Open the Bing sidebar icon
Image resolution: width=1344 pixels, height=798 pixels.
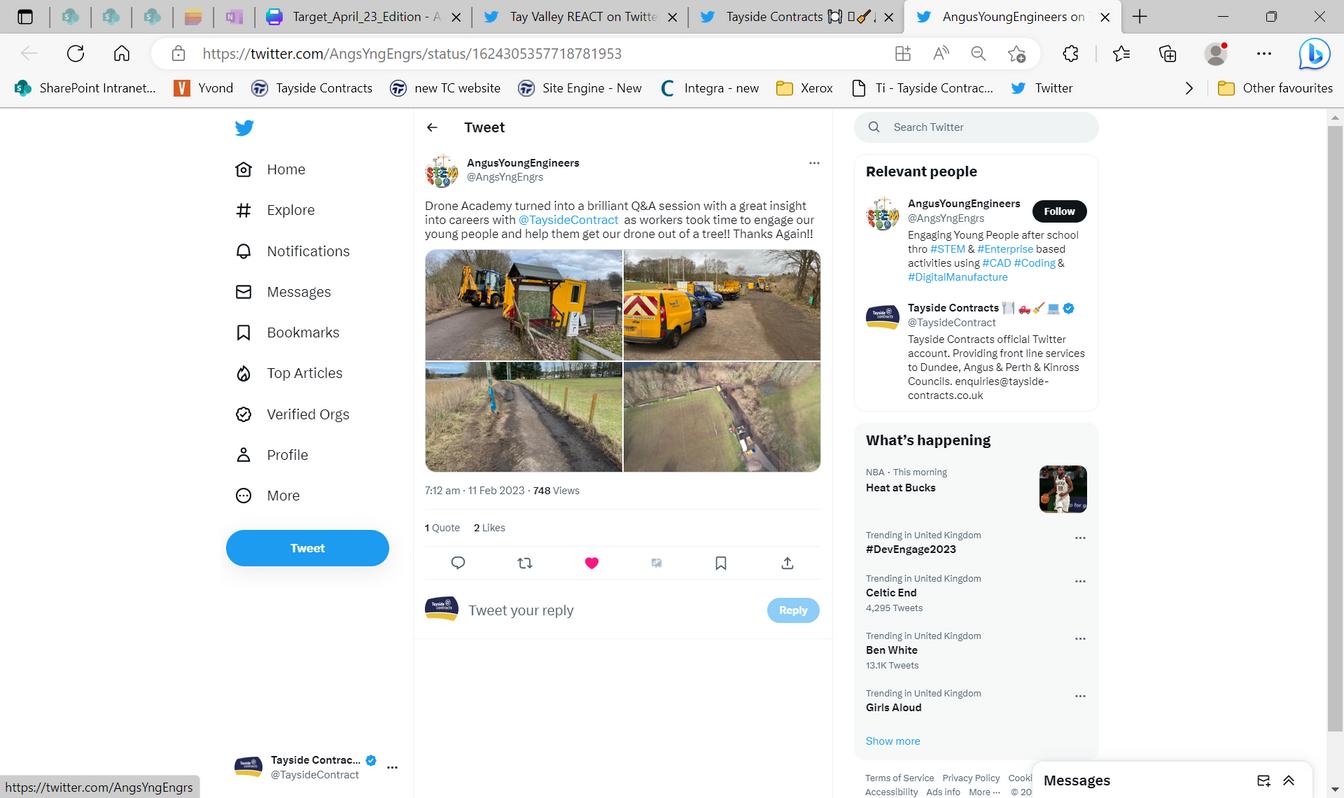[x=1314, y=54]
